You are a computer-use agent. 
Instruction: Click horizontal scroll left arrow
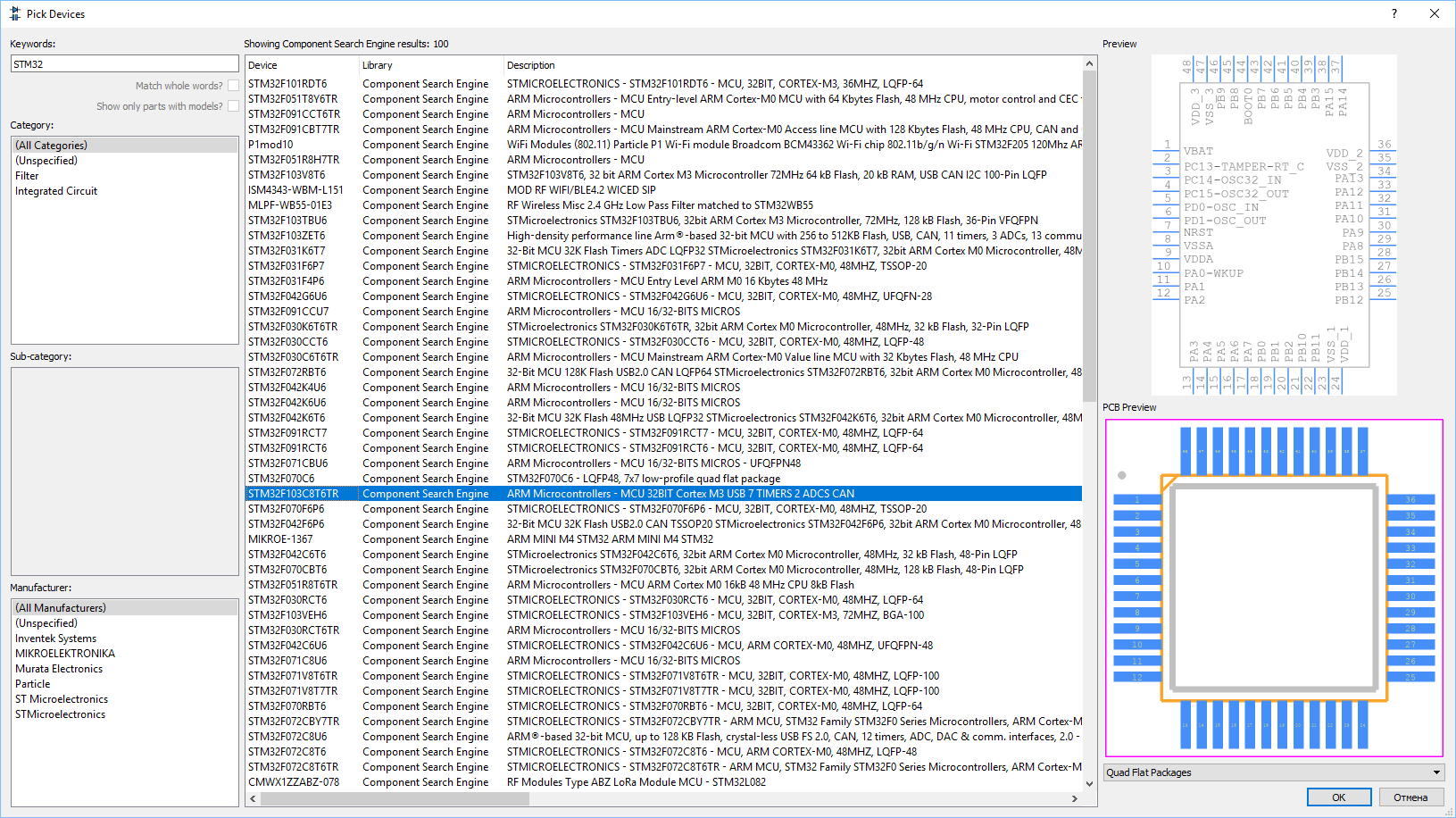[x=253, y=798]
